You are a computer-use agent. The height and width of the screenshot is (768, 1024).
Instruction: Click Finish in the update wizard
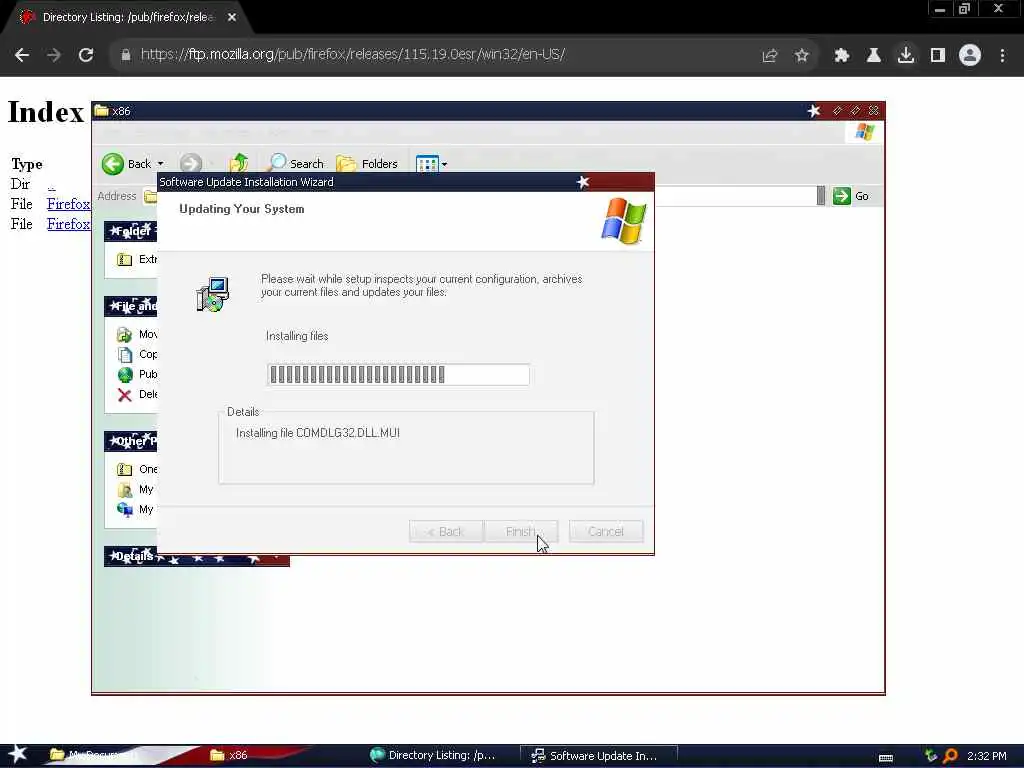pyautogui.click(x=521, y=532)
